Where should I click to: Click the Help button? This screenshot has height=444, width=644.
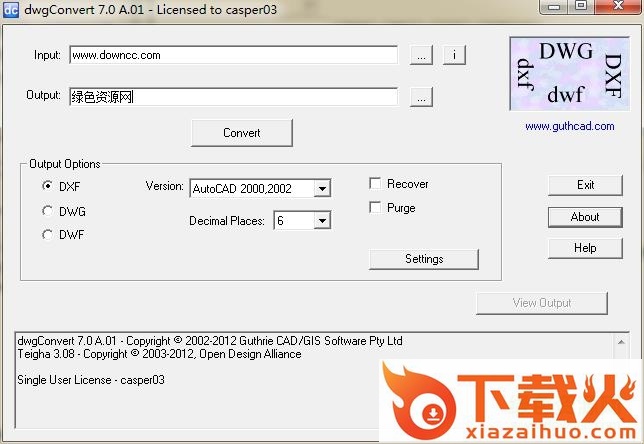click(585, 248)
